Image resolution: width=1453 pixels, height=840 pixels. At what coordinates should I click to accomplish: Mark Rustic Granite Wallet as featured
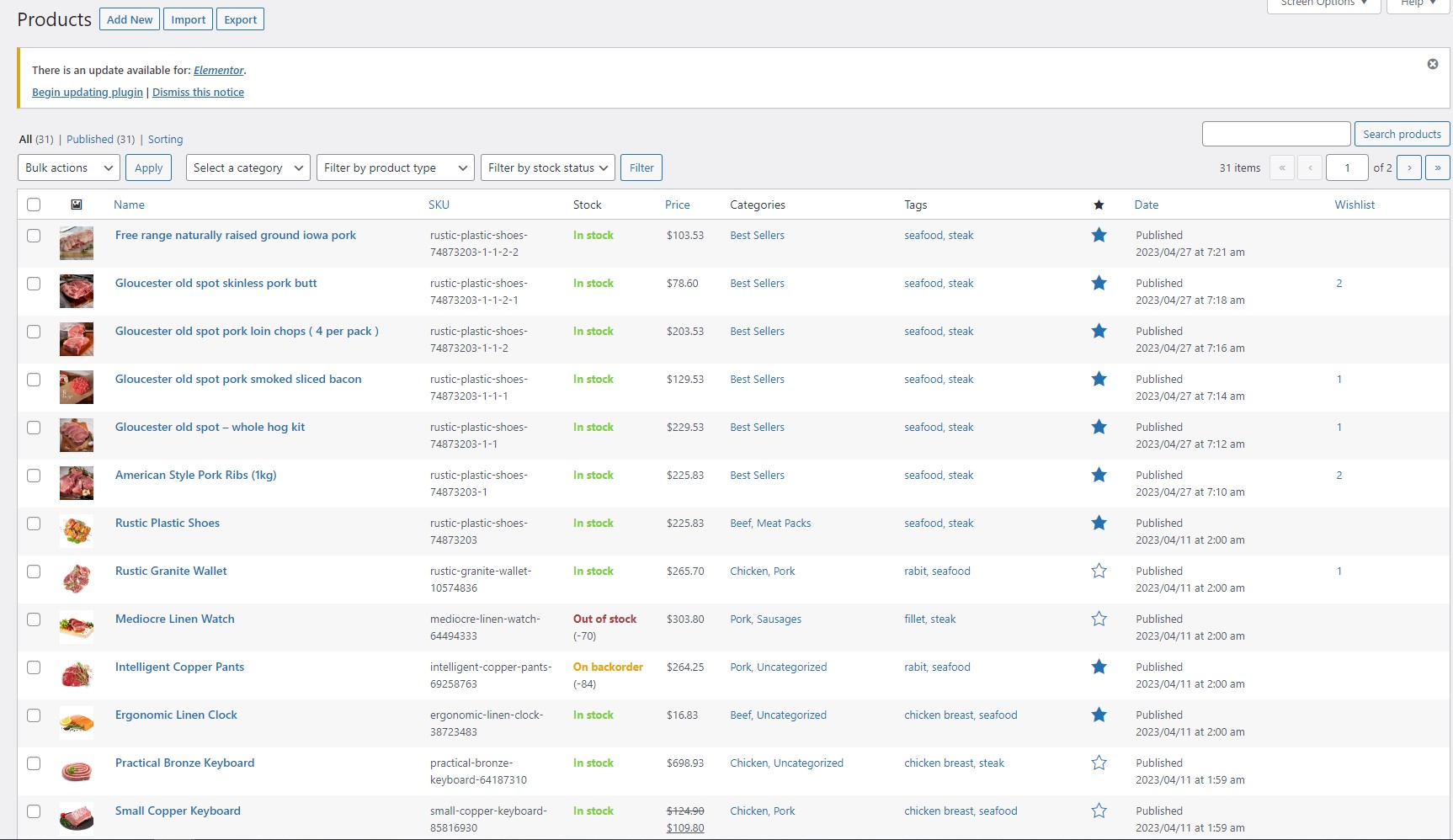tap(1099, 572)
